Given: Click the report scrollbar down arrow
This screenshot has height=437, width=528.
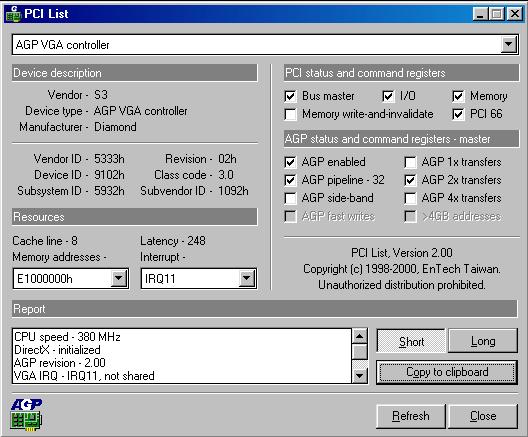Looking at the screenshot, I should coord(360,375).
